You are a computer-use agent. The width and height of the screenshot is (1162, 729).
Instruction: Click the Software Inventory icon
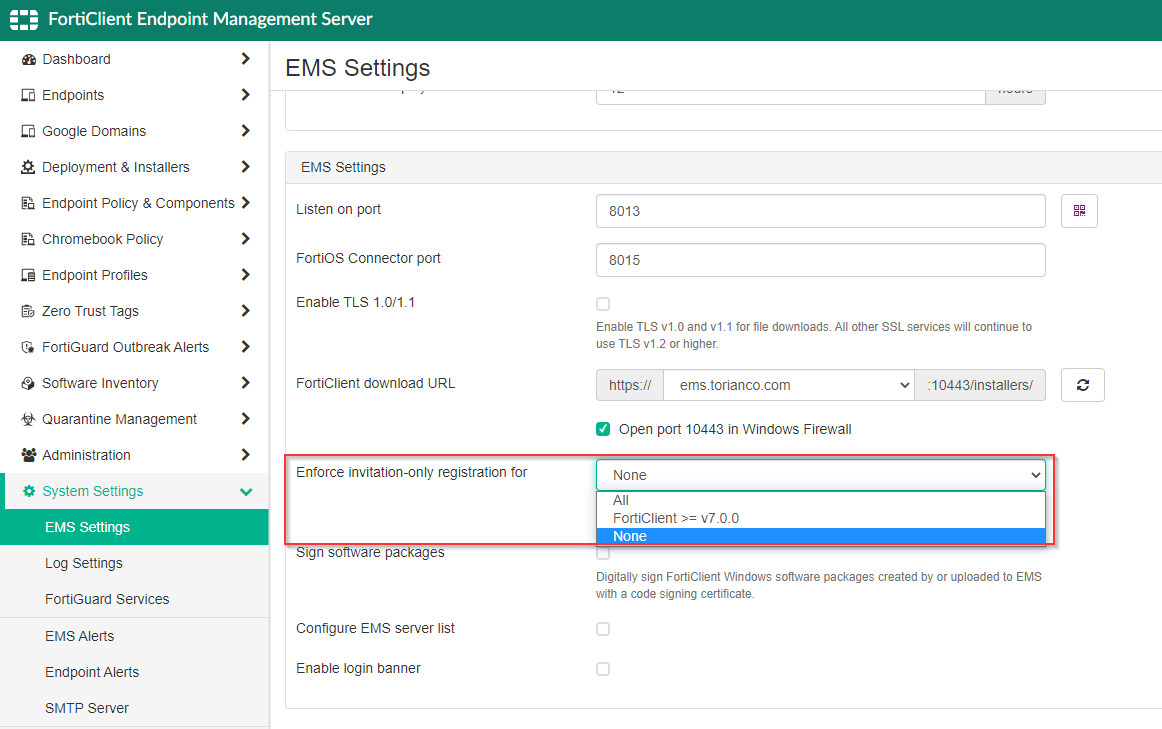[x=28, y=383]
